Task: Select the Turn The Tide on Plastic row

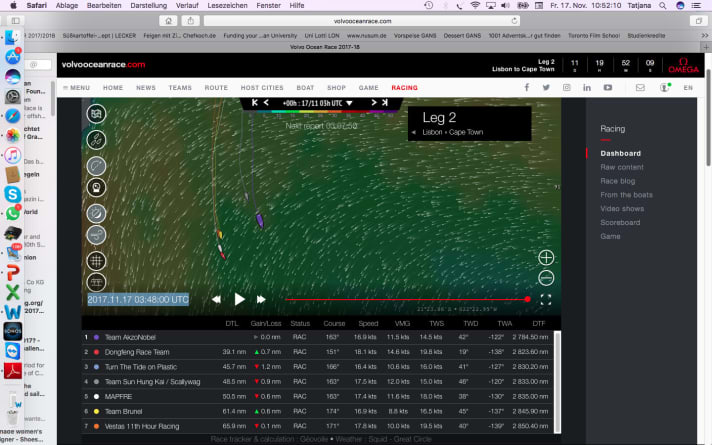Action: coord(318,367)
